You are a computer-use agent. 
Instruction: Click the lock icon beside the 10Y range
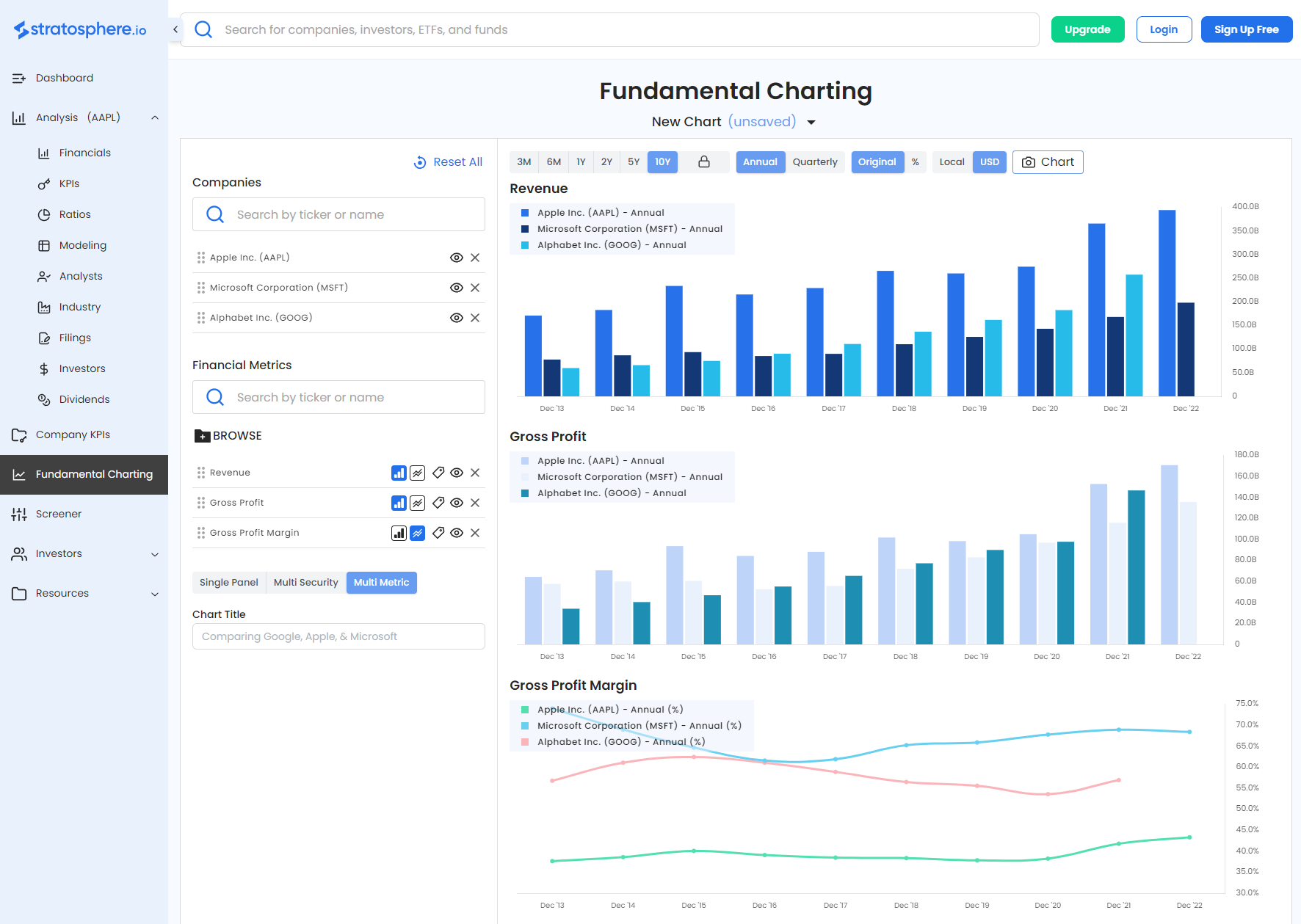703,162
